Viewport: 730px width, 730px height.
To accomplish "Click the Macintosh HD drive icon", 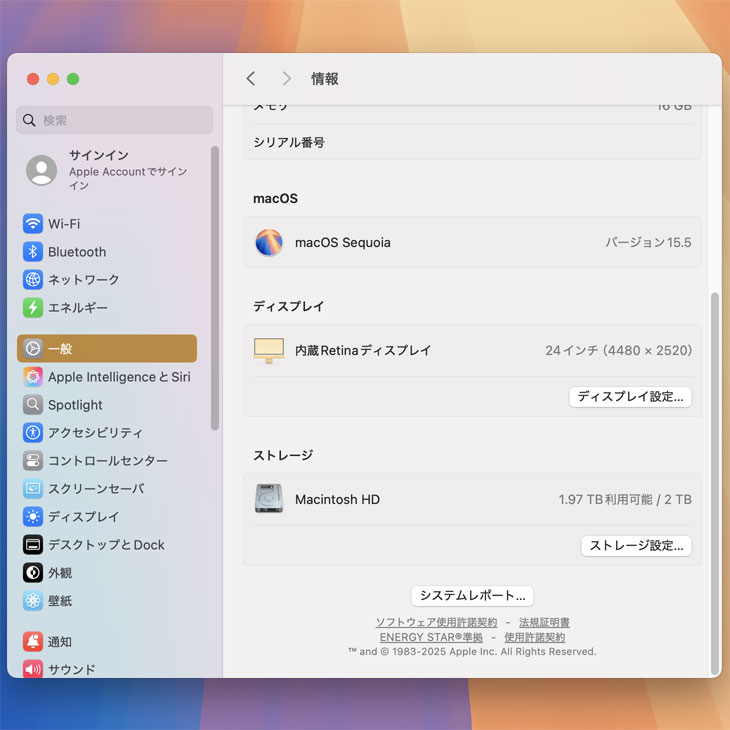I will [x=269, y=499].
